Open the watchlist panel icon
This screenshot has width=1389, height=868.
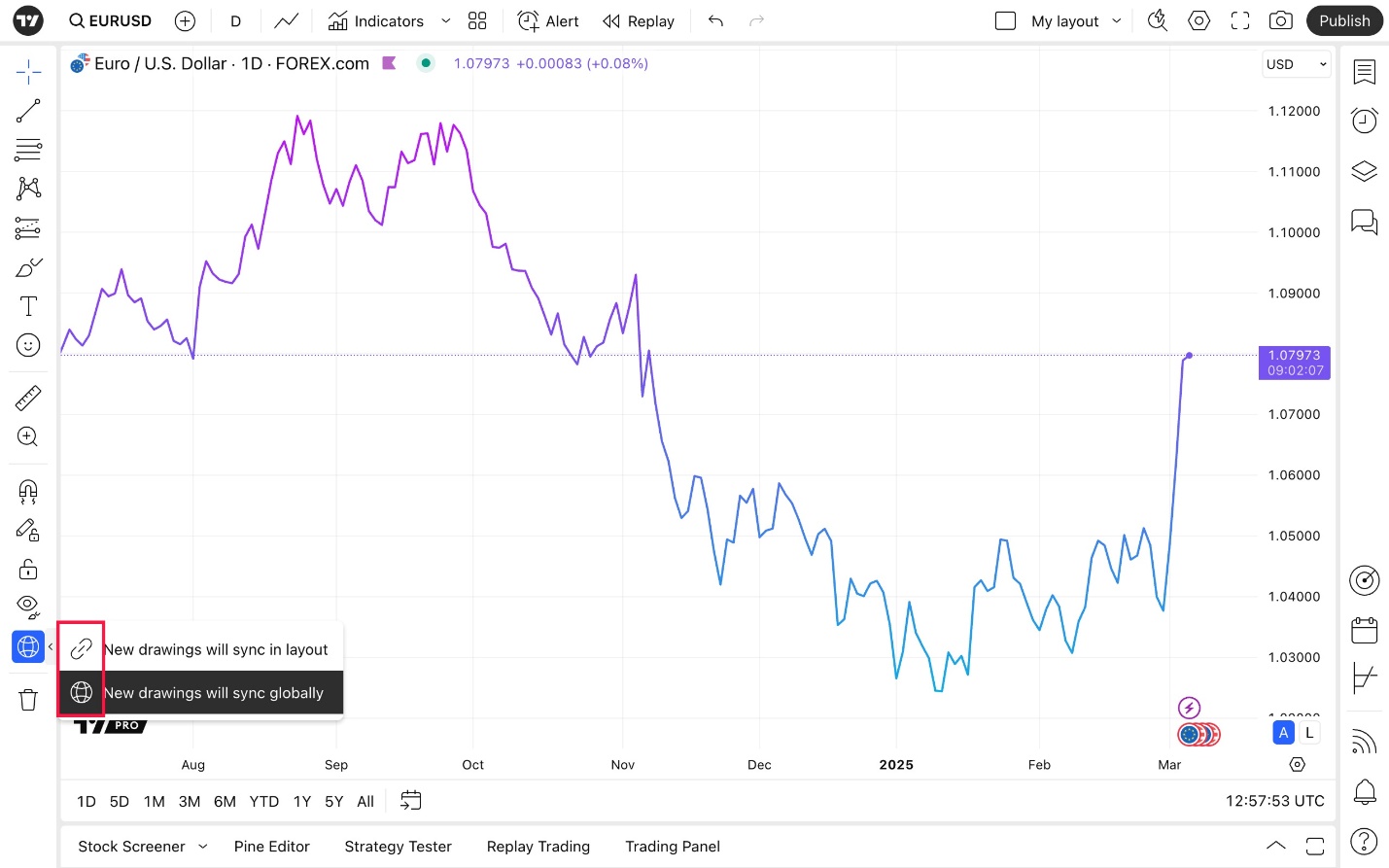pyautogui.click(x=1365, y=72)
